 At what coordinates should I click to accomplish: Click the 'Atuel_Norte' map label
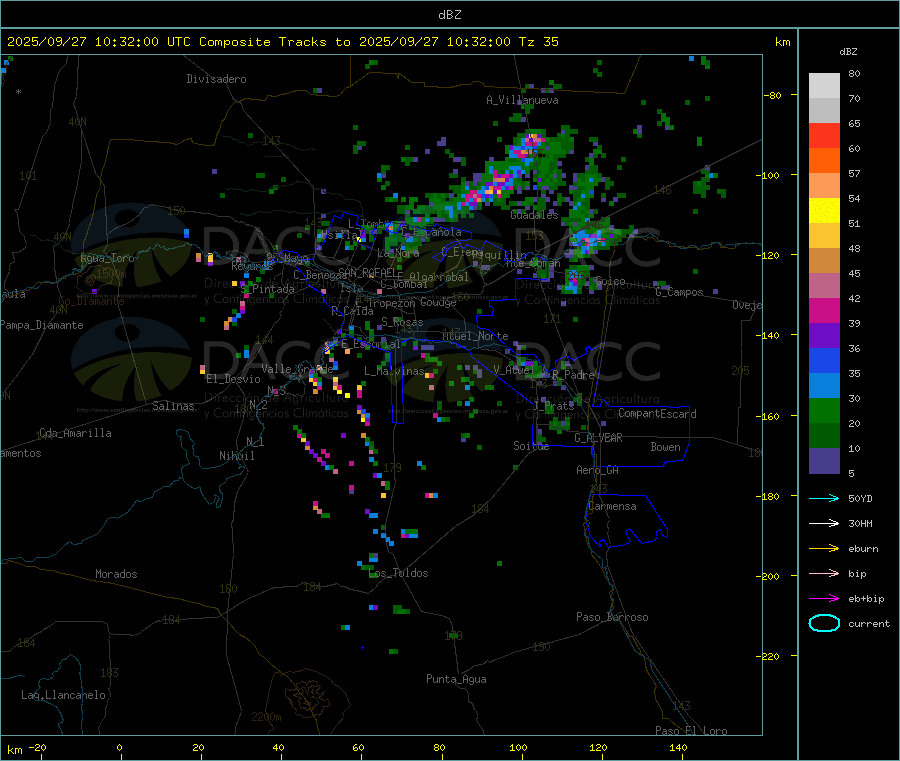point(475,336)
